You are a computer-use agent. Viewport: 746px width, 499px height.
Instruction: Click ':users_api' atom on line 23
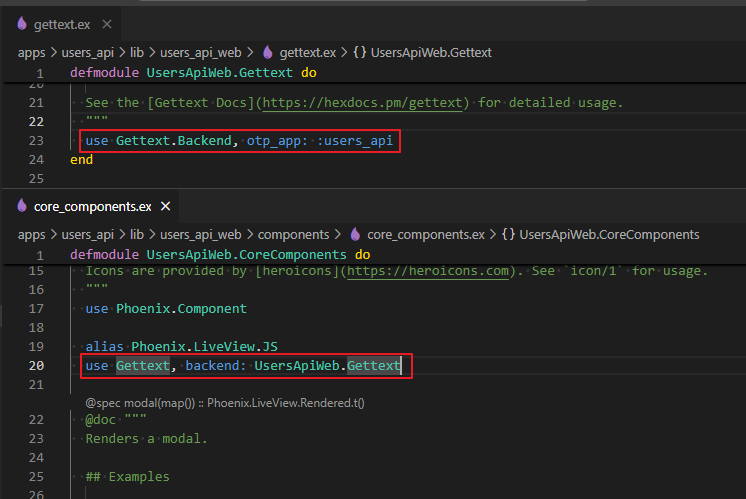(355, 141)
